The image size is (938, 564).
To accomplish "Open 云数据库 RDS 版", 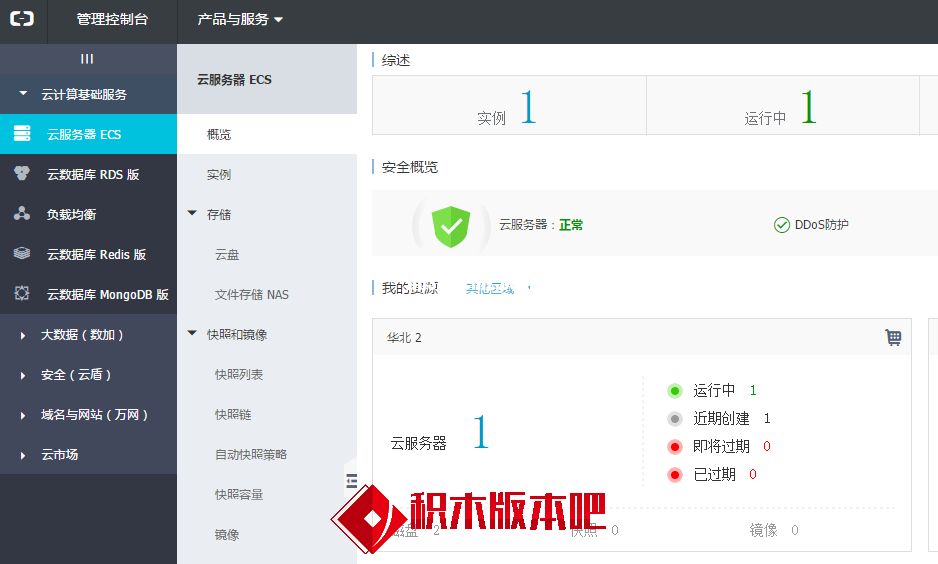I will pos(93,174).
